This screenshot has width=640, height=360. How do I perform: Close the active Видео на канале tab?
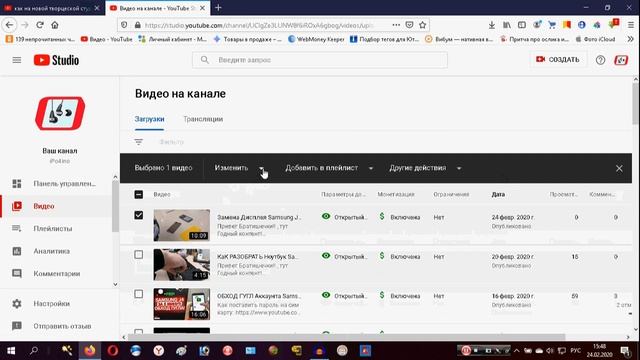202,8
